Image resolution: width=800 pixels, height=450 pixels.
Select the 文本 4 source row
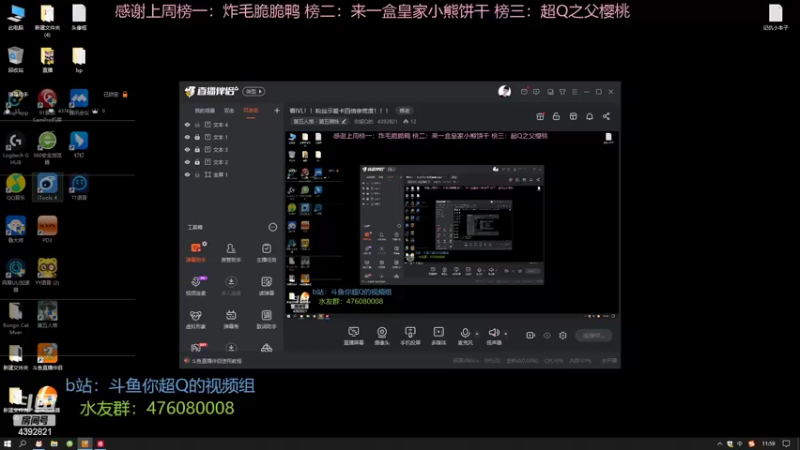click(x=232, y=124)
